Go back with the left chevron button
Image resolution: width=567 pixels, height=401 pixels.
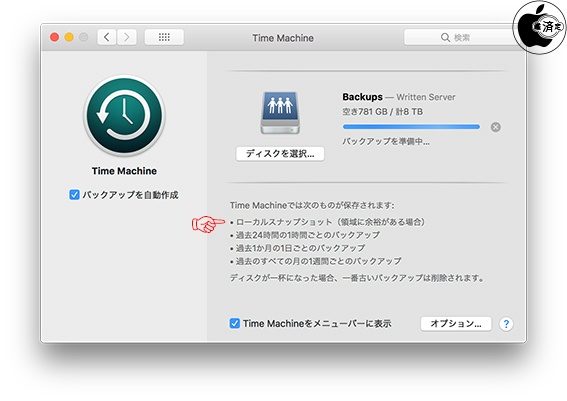pyautogui.click(x=107, y=37)
